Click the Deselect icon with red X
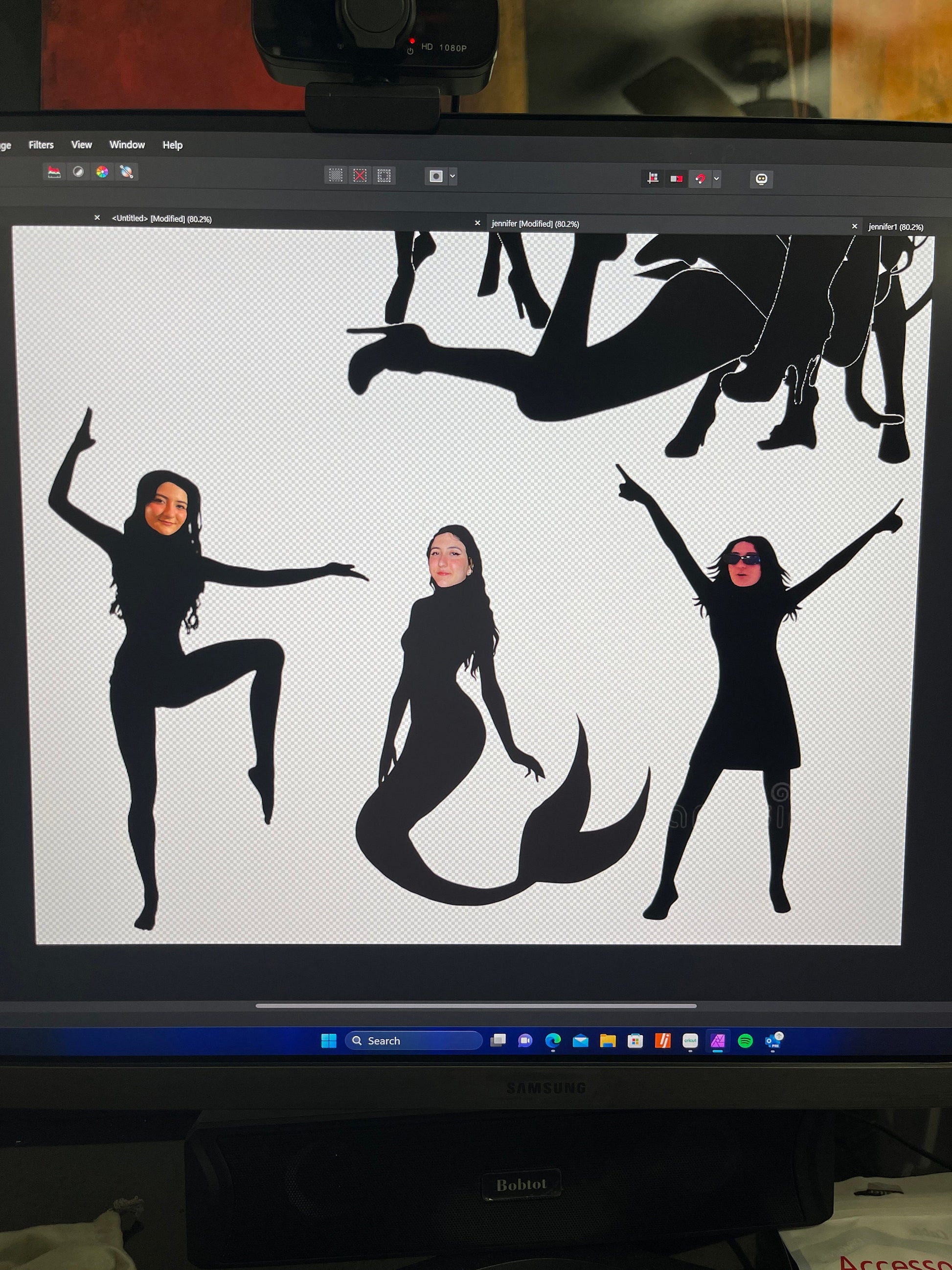 click(360, 175)
